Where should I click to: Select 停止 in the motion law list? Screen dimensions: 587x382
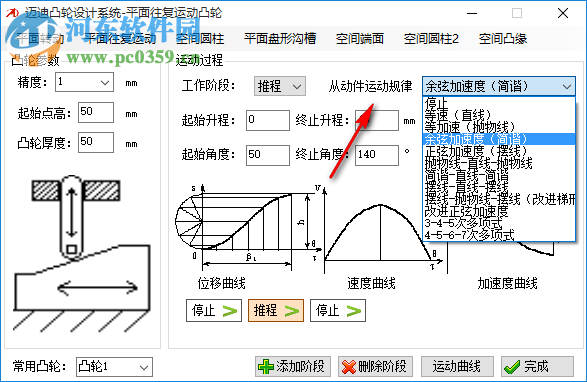click(499, 103)
